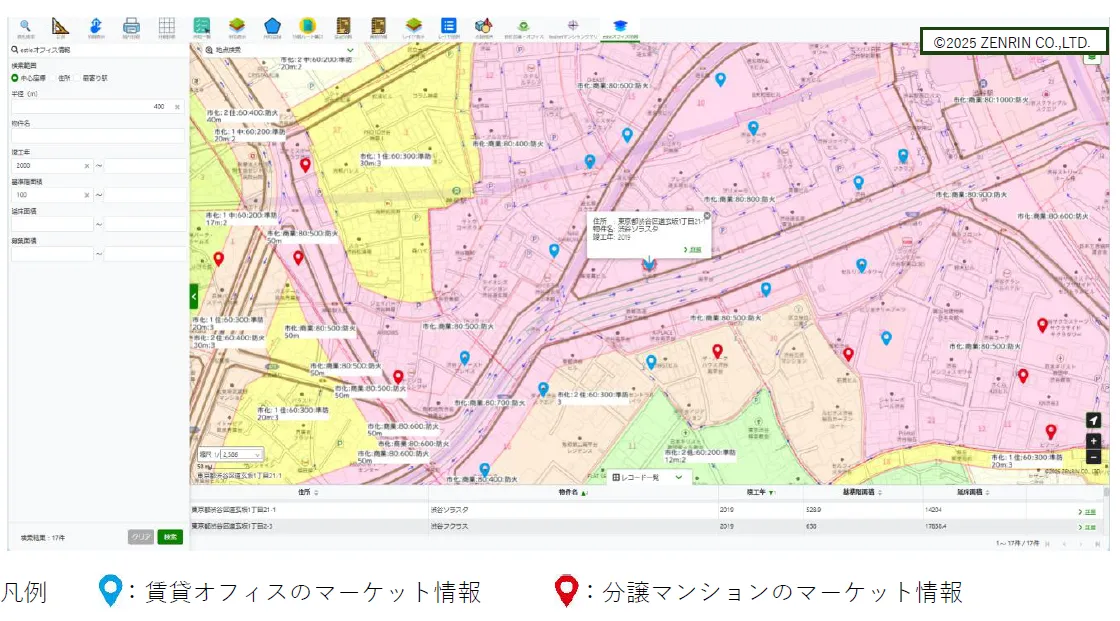The height and width of the screenshot is (621, 1120).
Task: Close the 渋谷ソラスタ info popup
Action: click(707, 215)
